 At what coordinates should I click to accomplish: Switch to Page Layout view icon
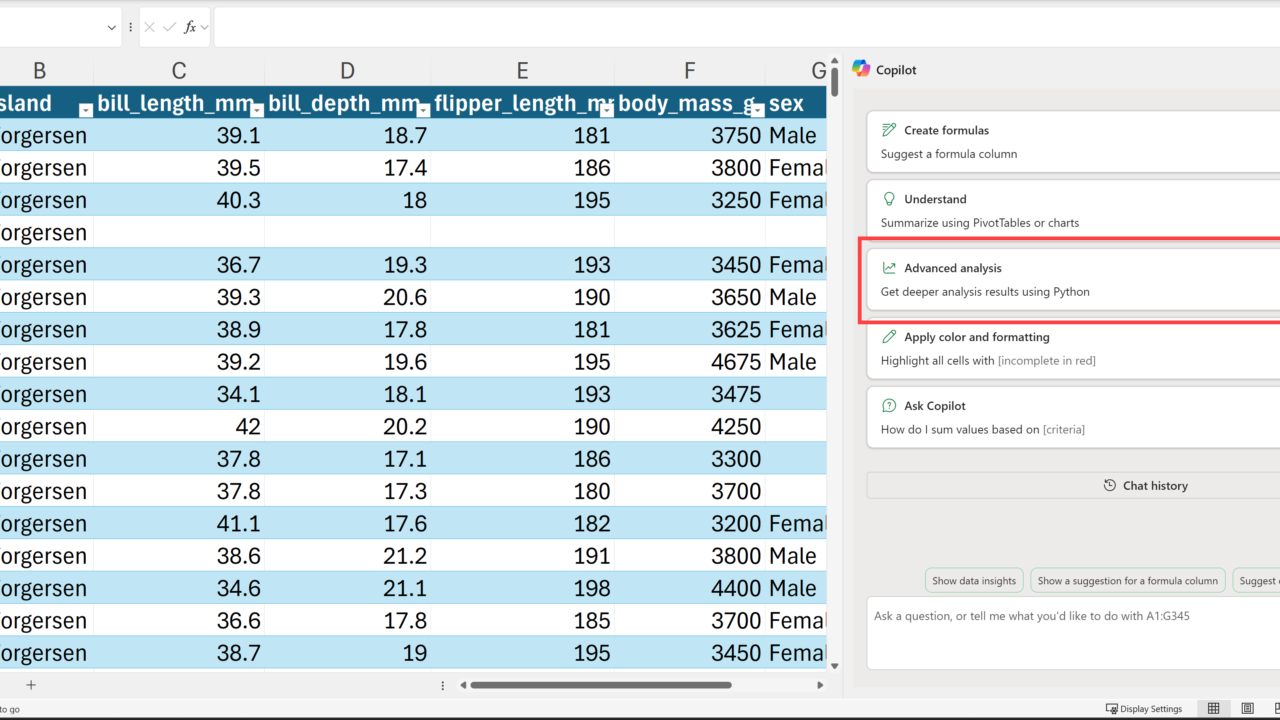coord(1246,709)
